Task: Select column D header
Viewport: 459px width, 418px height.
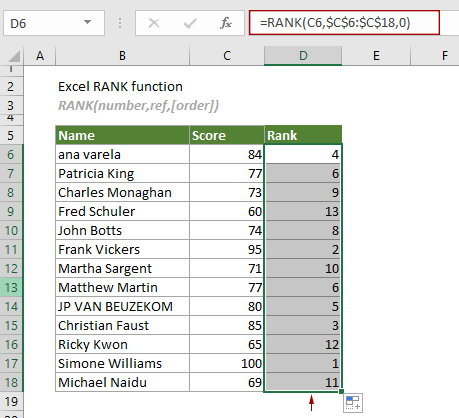Action: (303, 56)
